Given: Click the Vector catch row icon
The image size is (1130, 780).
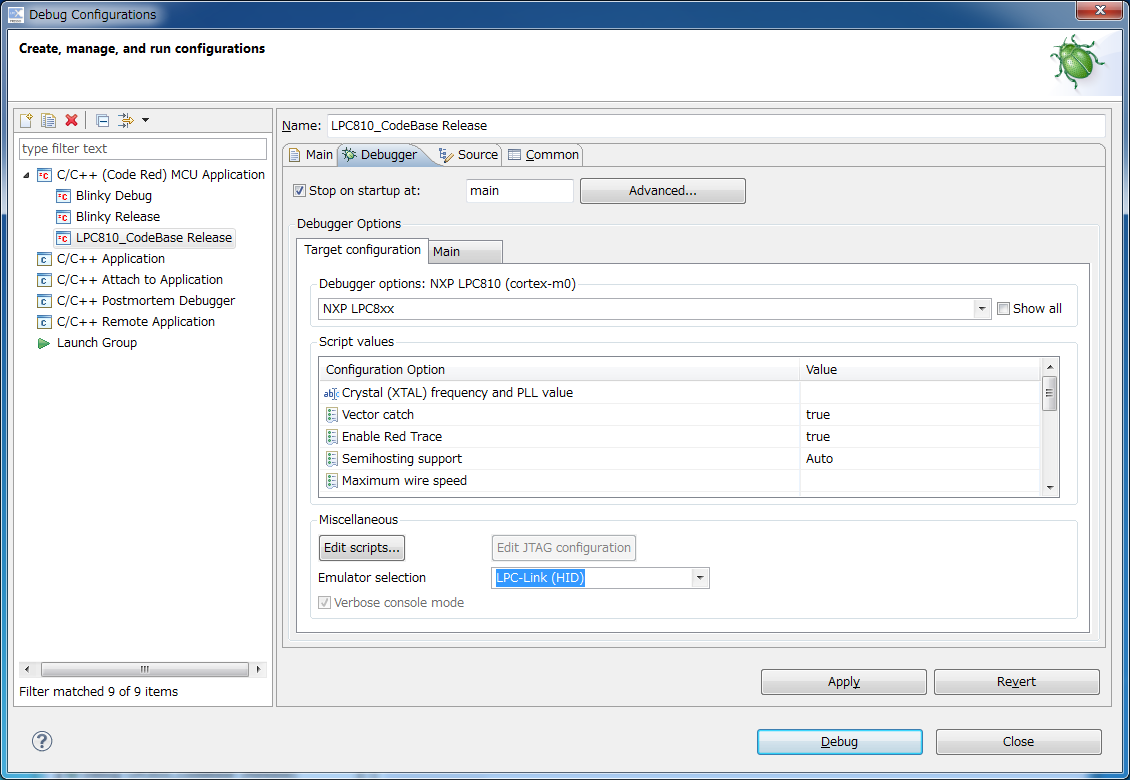Looking at the screenshot, I should tap(332, 415).
